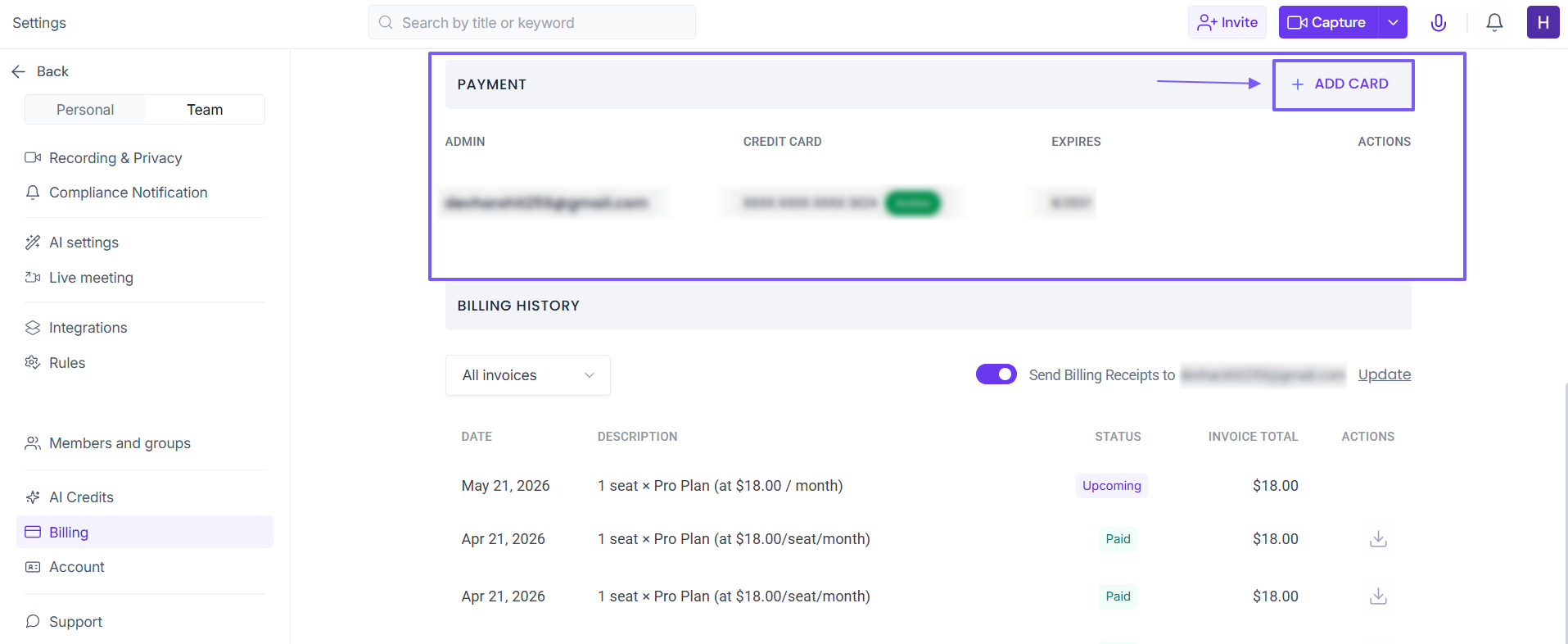Click the microphone icon in top bar
The image size is (1568, 644).
point(1438,23)
